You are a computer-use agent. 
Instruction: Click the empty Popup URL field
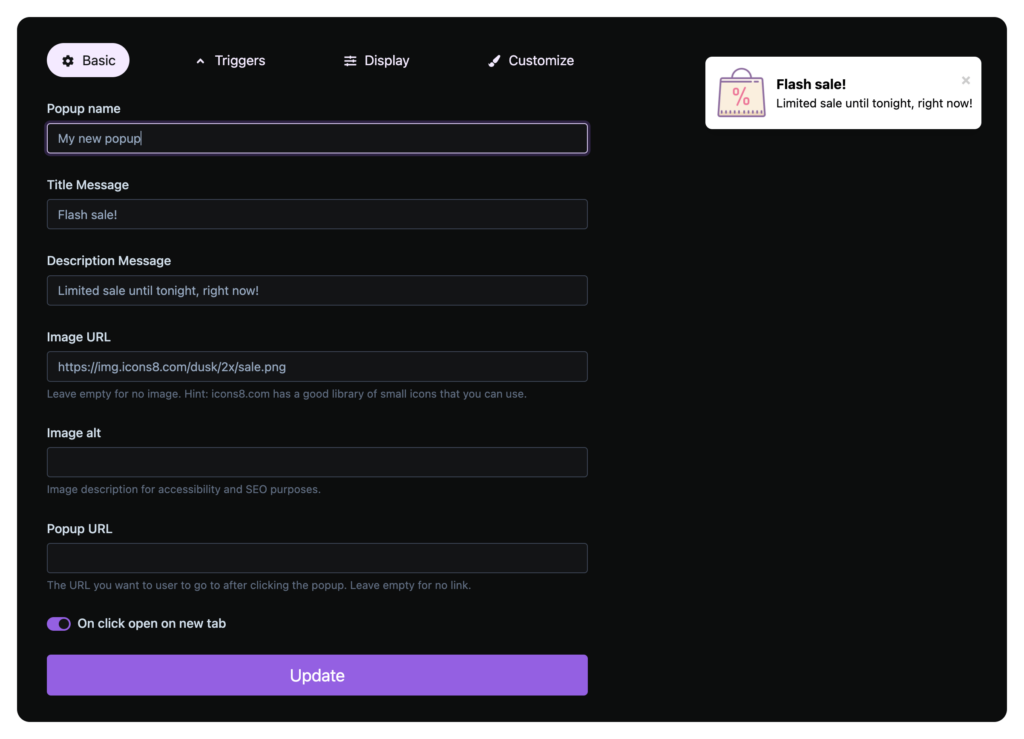pos(317,558)
